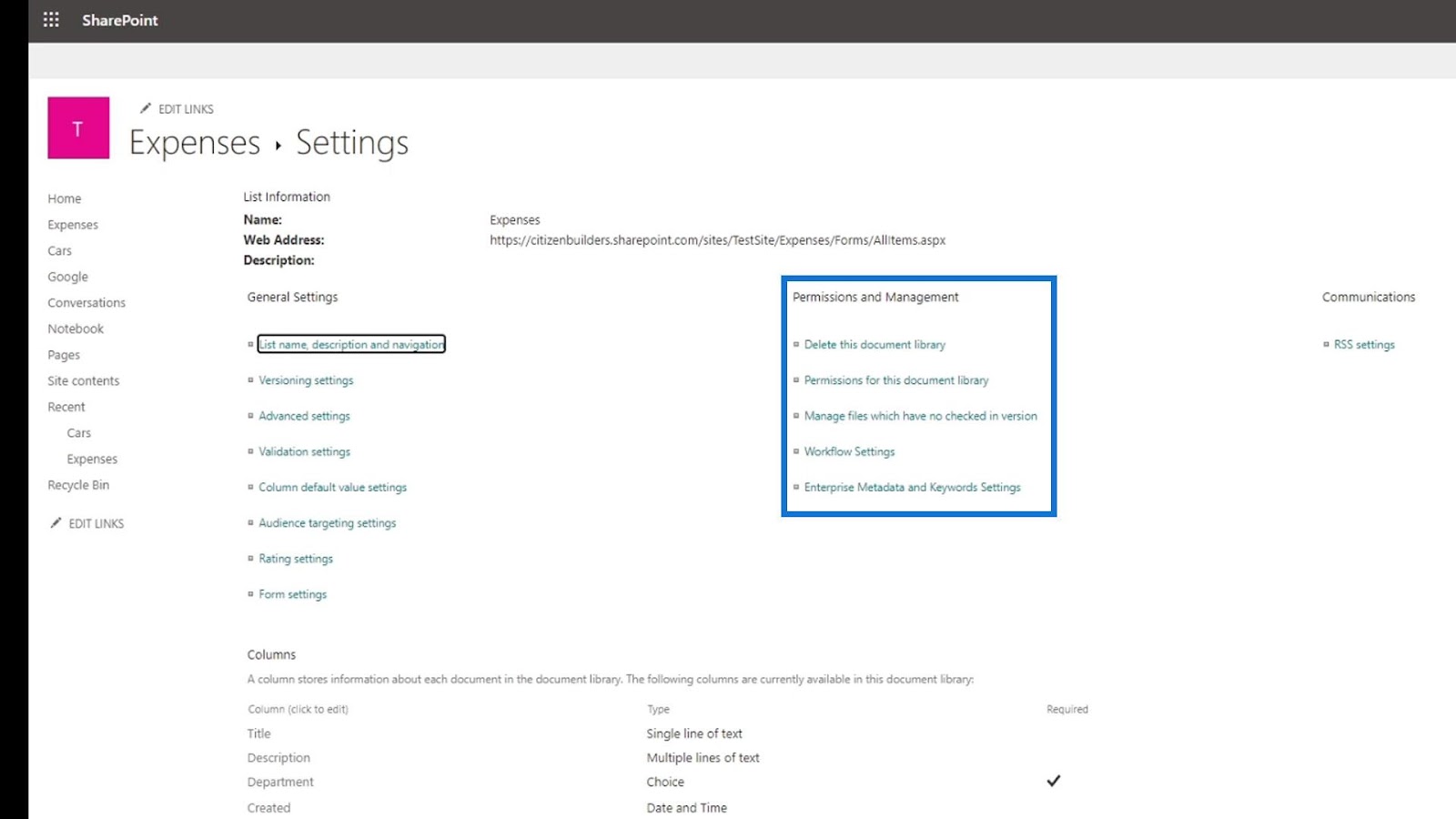Image resolution: width=1456 pixels, height=819 pixels.
Task: Open Form settings link
Action: click(292, 594)
